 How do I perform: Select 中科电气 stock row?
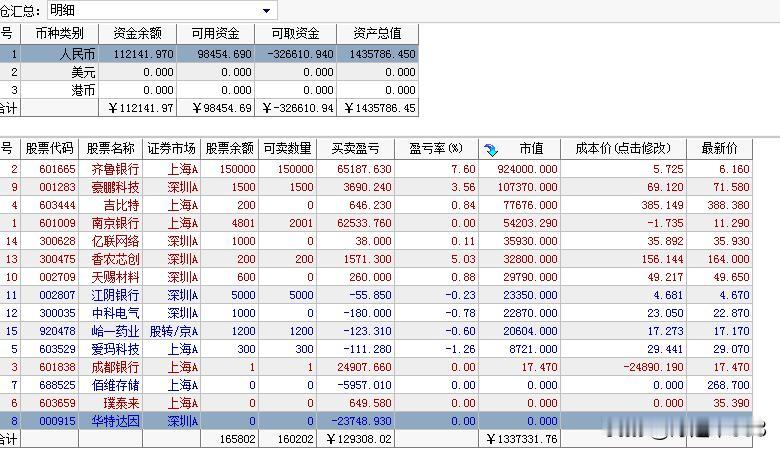tap(376, 313)
